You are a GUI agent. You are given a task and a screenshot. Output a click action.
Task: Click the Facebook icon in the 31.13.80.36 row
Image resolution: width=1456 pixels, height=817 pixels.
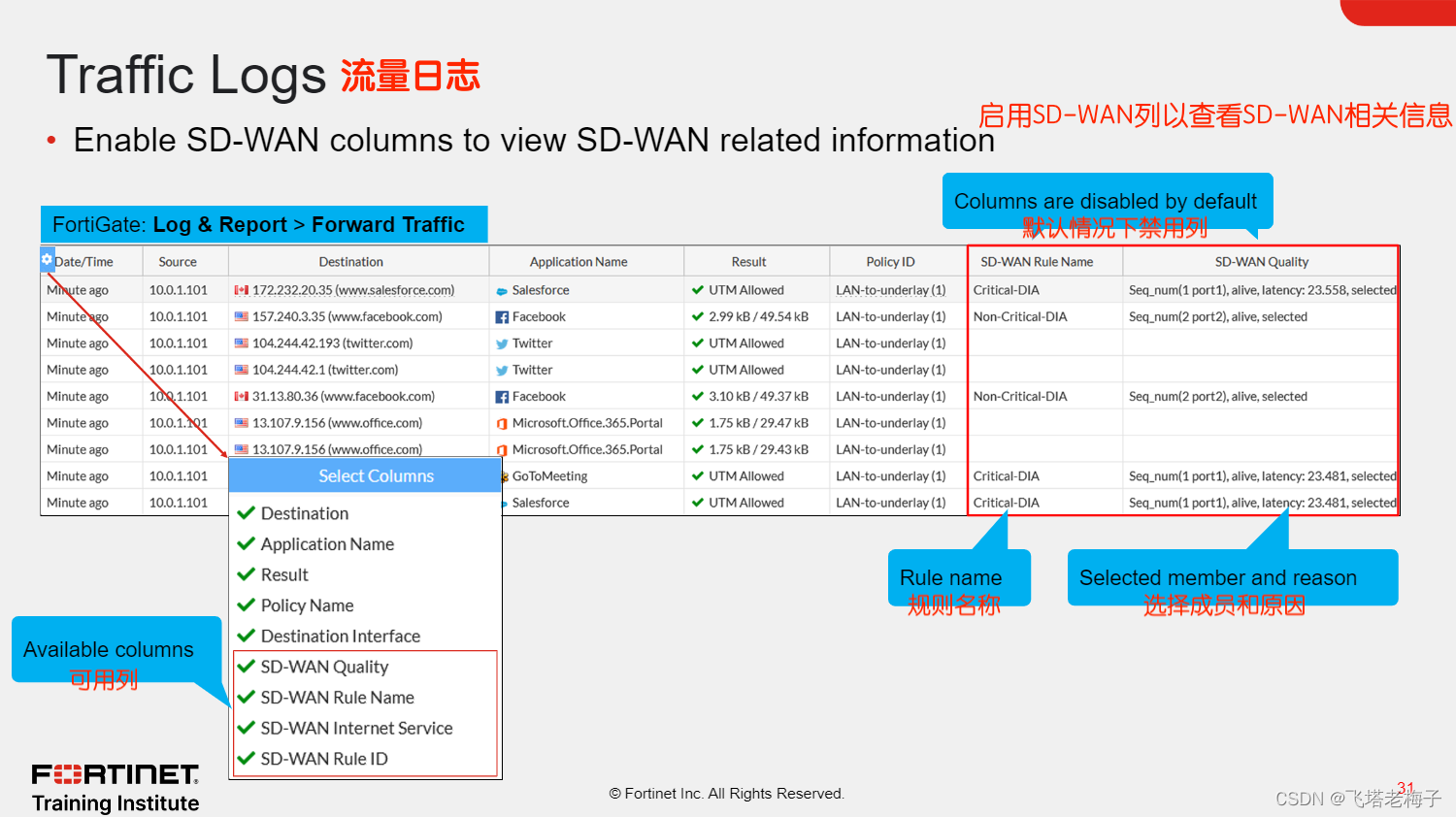[502, 397]
